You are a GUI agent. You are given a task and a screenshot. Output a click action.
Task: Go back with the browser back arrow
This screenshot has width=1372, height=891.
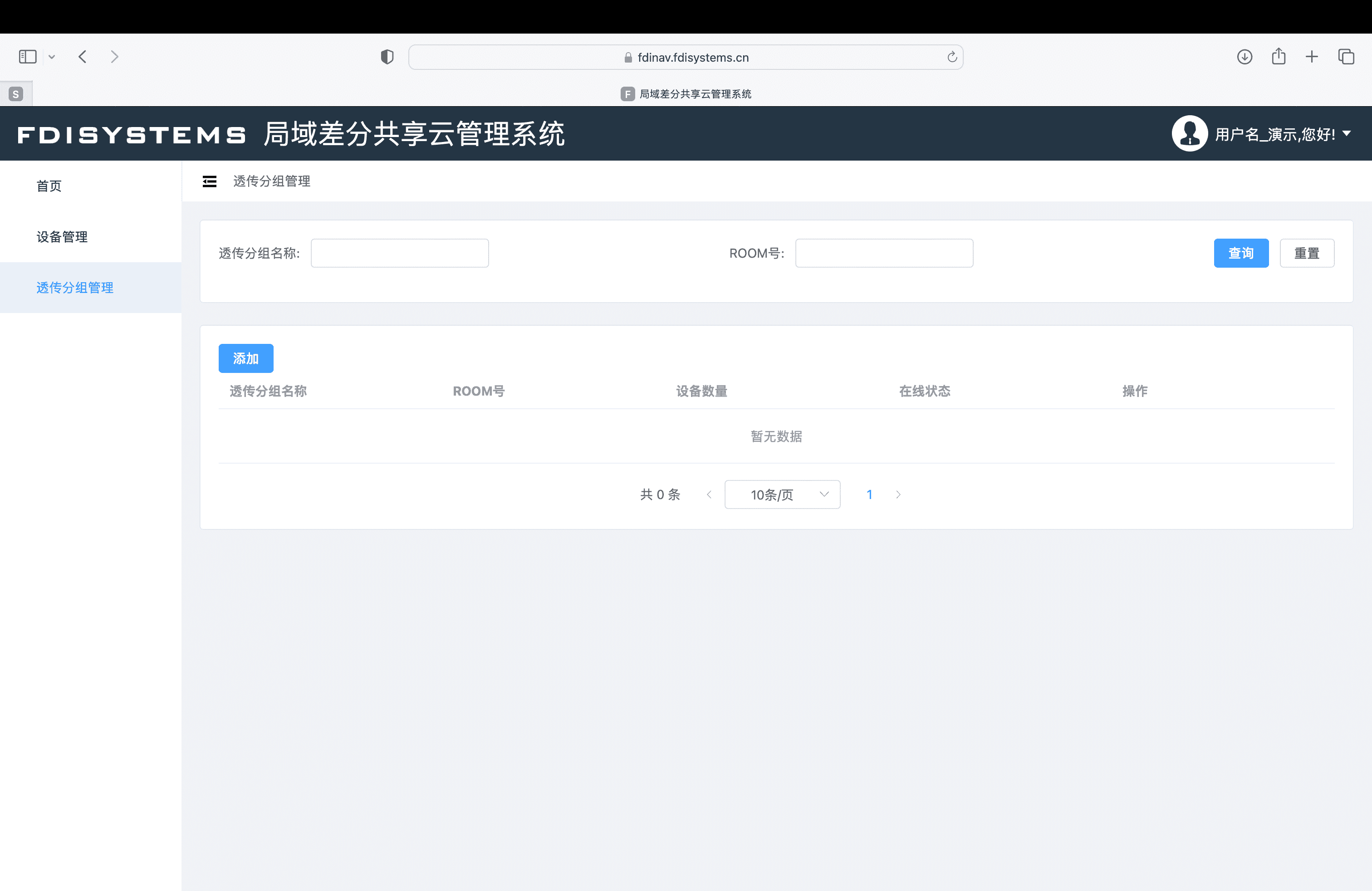tap(83, 56)
